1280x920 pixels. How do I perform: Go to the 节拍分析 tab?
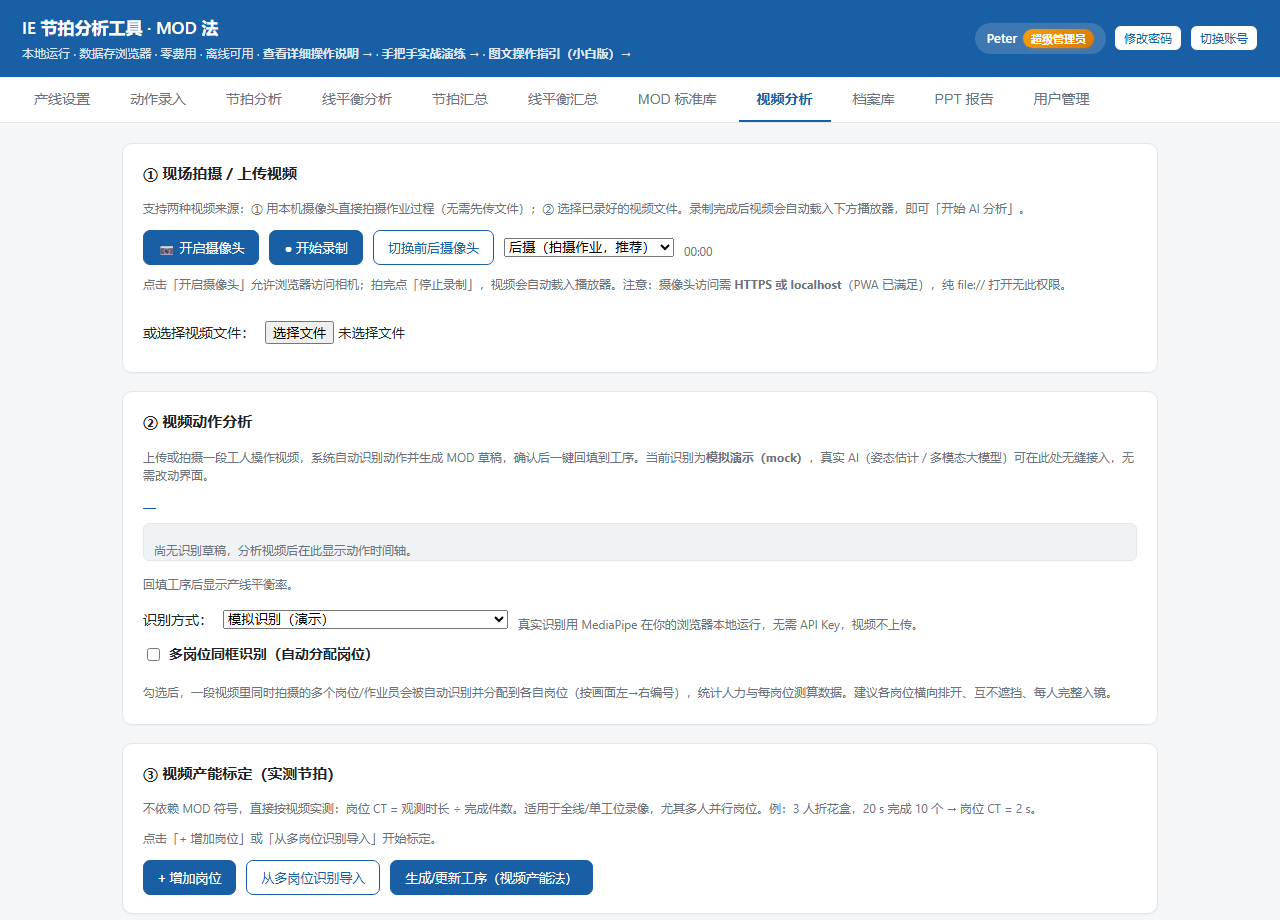(254, 99)
